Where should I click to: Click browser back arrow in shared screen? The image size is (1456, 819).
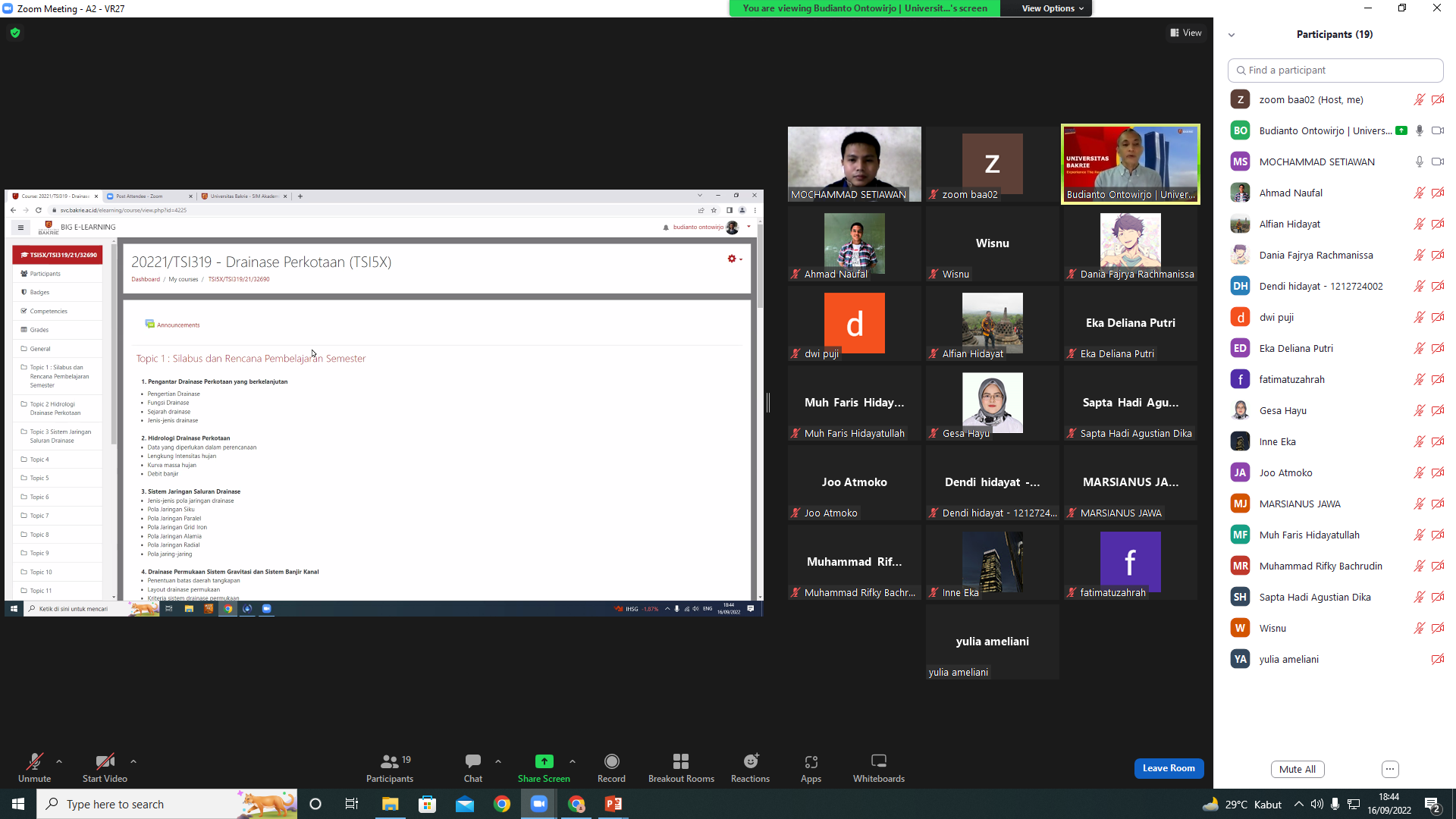13,210
